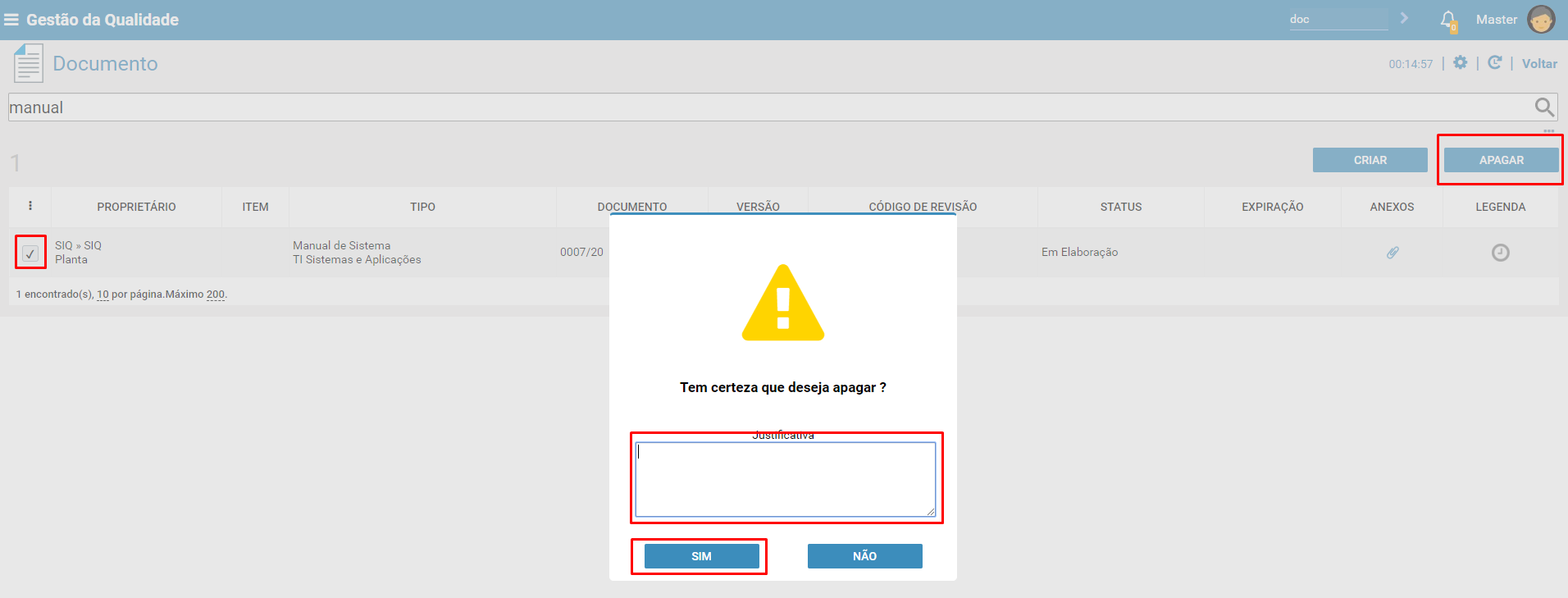Open the notifications bell
This screenshot has height=598, width=1568.
point(1448,21)
